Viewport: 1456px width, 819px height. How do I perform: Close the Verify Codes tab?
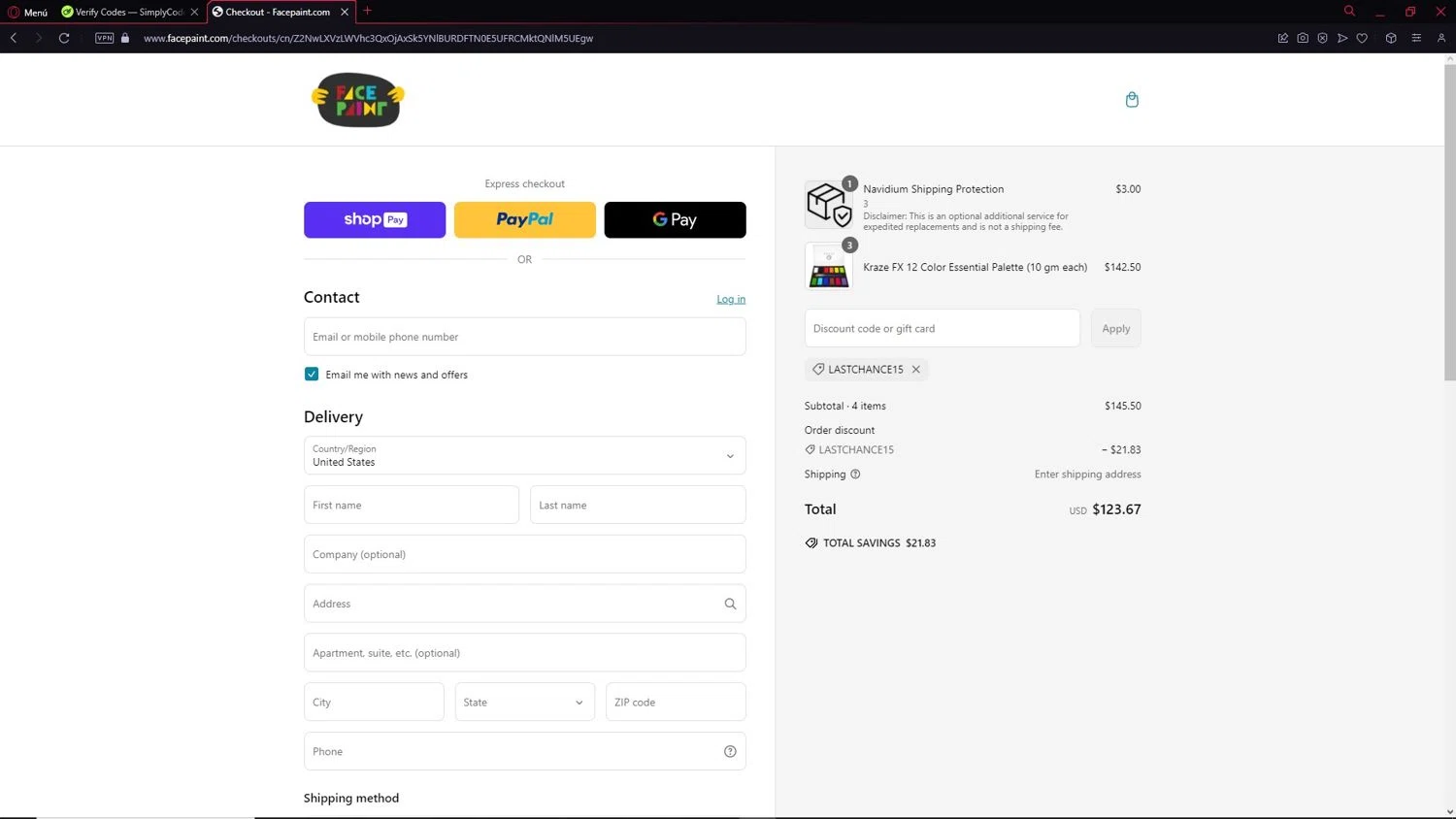[194, 12]
